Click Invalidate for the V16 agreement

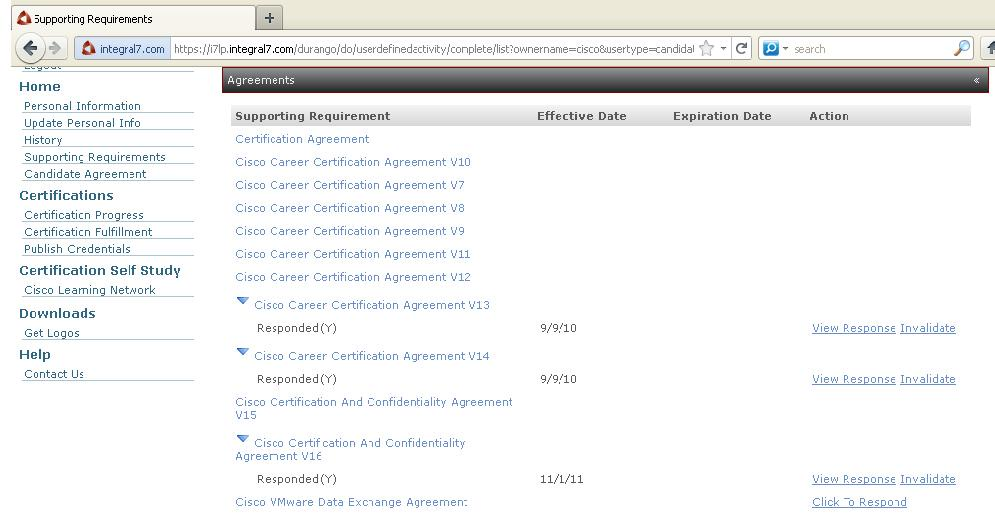(927, 479)
